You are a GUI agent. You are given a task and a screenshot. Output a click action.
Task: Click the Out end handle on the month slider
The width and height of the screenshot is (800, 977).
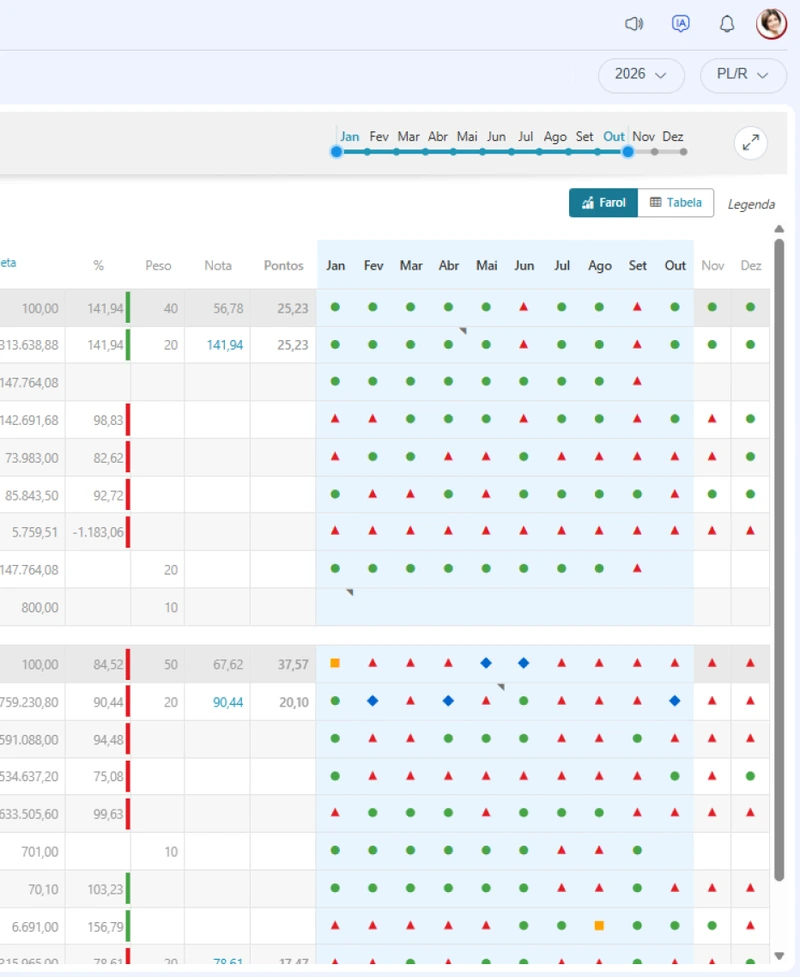pos(628,151)
